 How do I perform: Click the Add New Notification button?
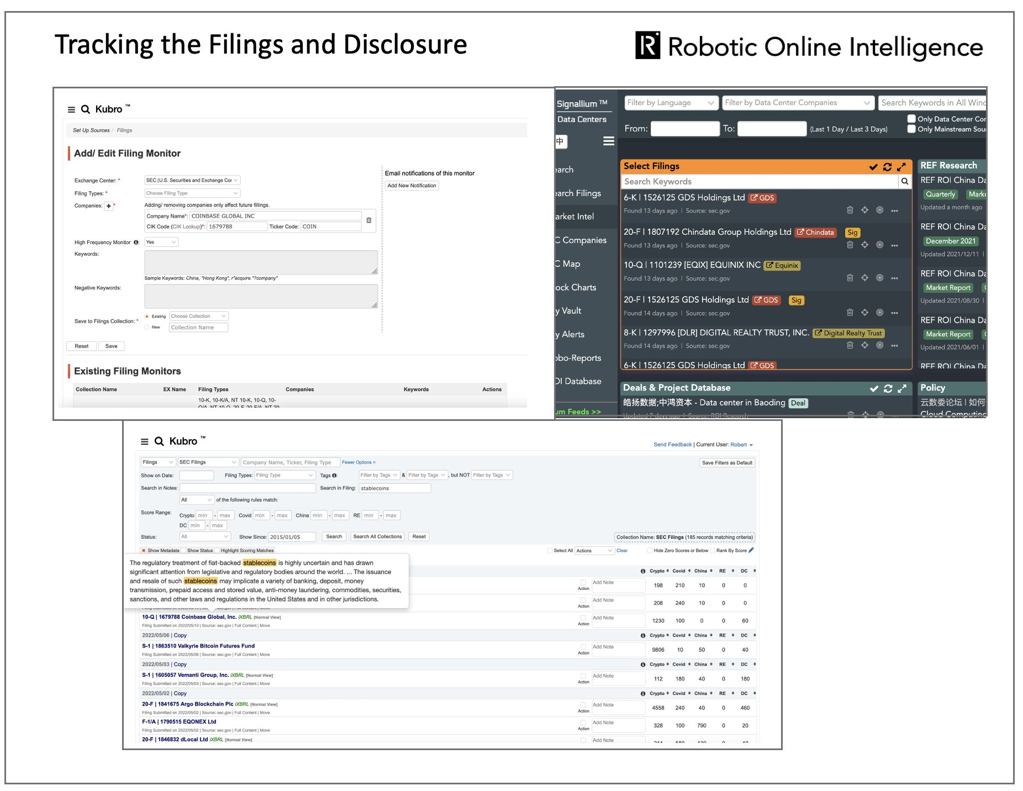click(x=411, y=186)
